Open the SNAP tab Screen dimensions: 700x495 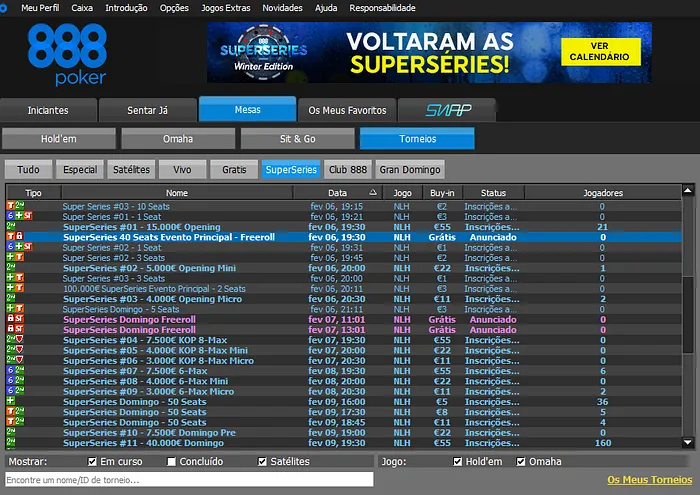pos(447,110)
